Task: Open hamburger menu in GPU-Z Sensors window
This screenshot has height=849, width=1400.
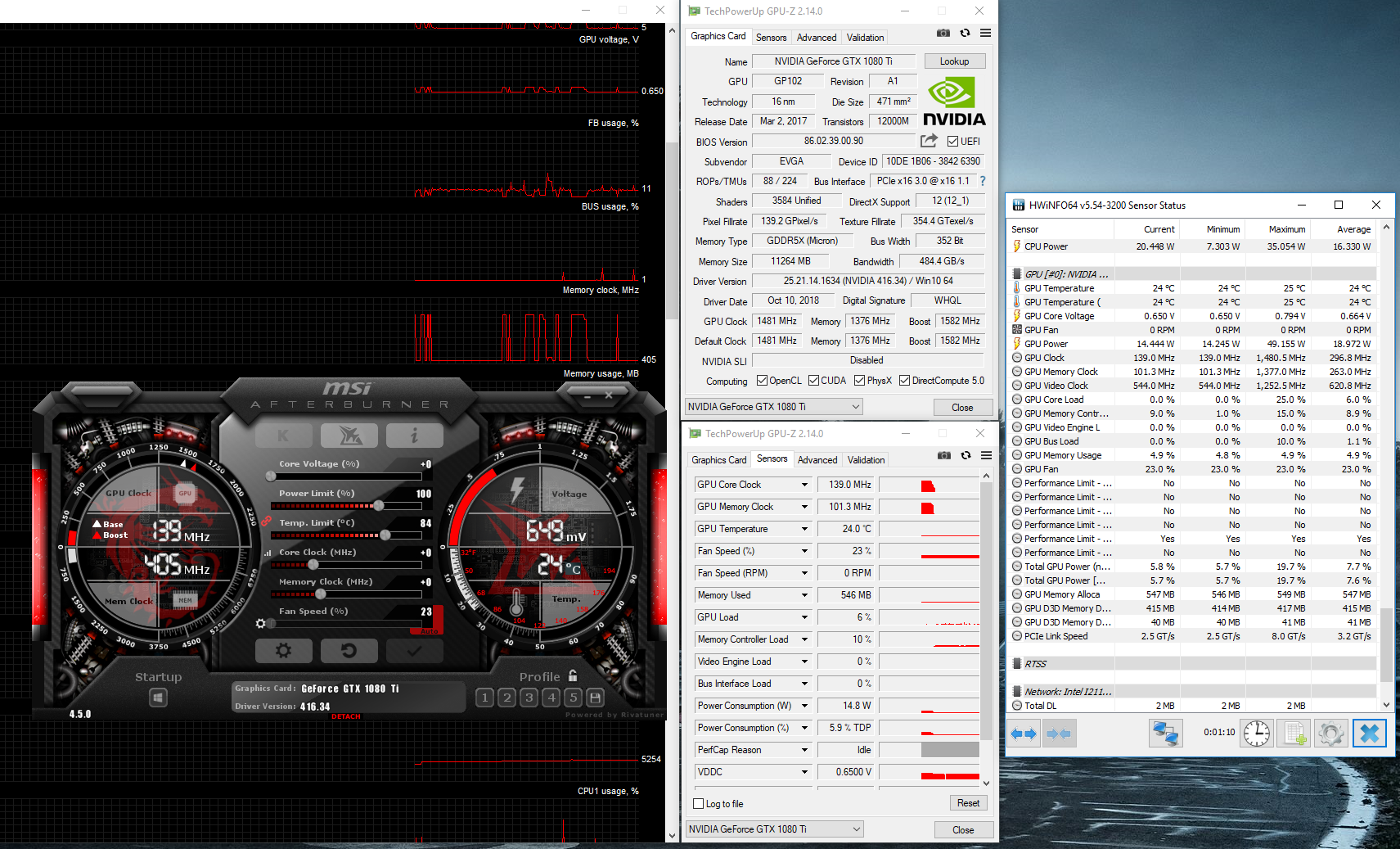Action: (986, 456)
